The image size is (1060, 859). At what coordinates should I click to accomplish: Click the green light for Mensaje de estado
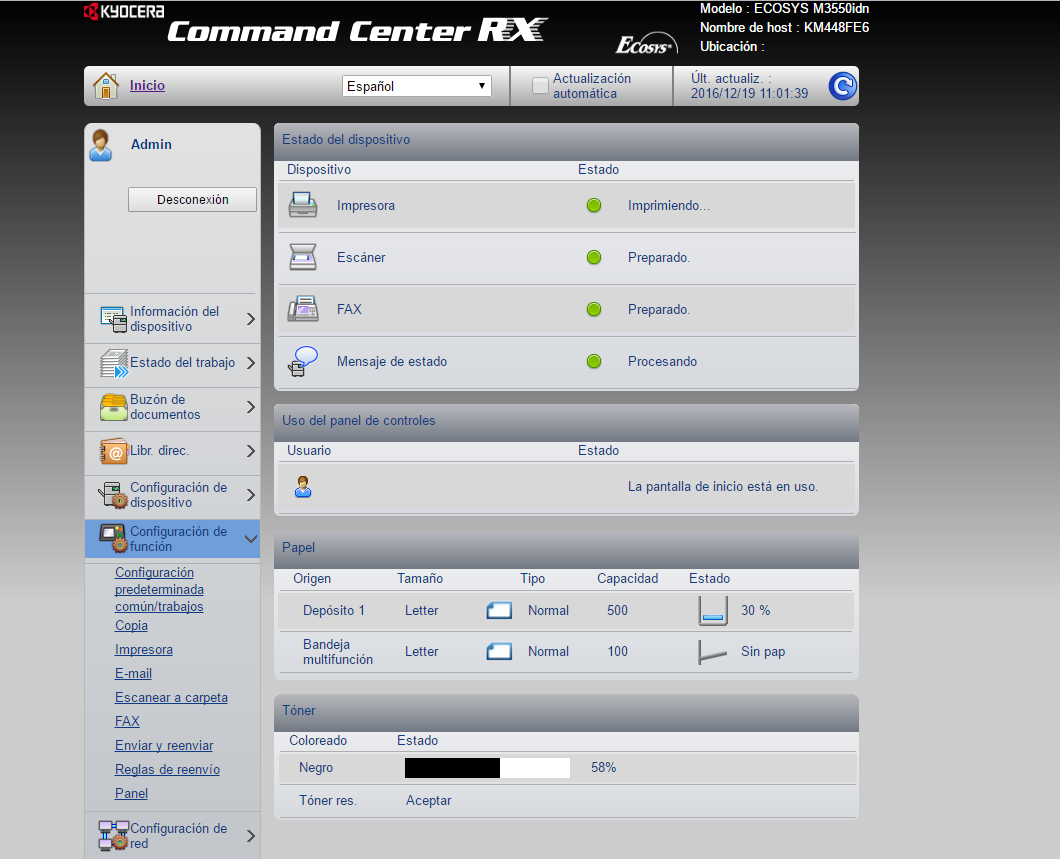pyautogui.click(x=594, y=362)
